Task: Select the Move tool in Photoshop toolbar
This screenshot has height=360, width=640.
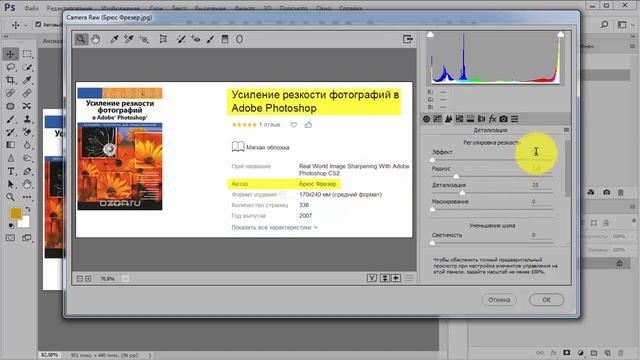Action: [11, 54]
